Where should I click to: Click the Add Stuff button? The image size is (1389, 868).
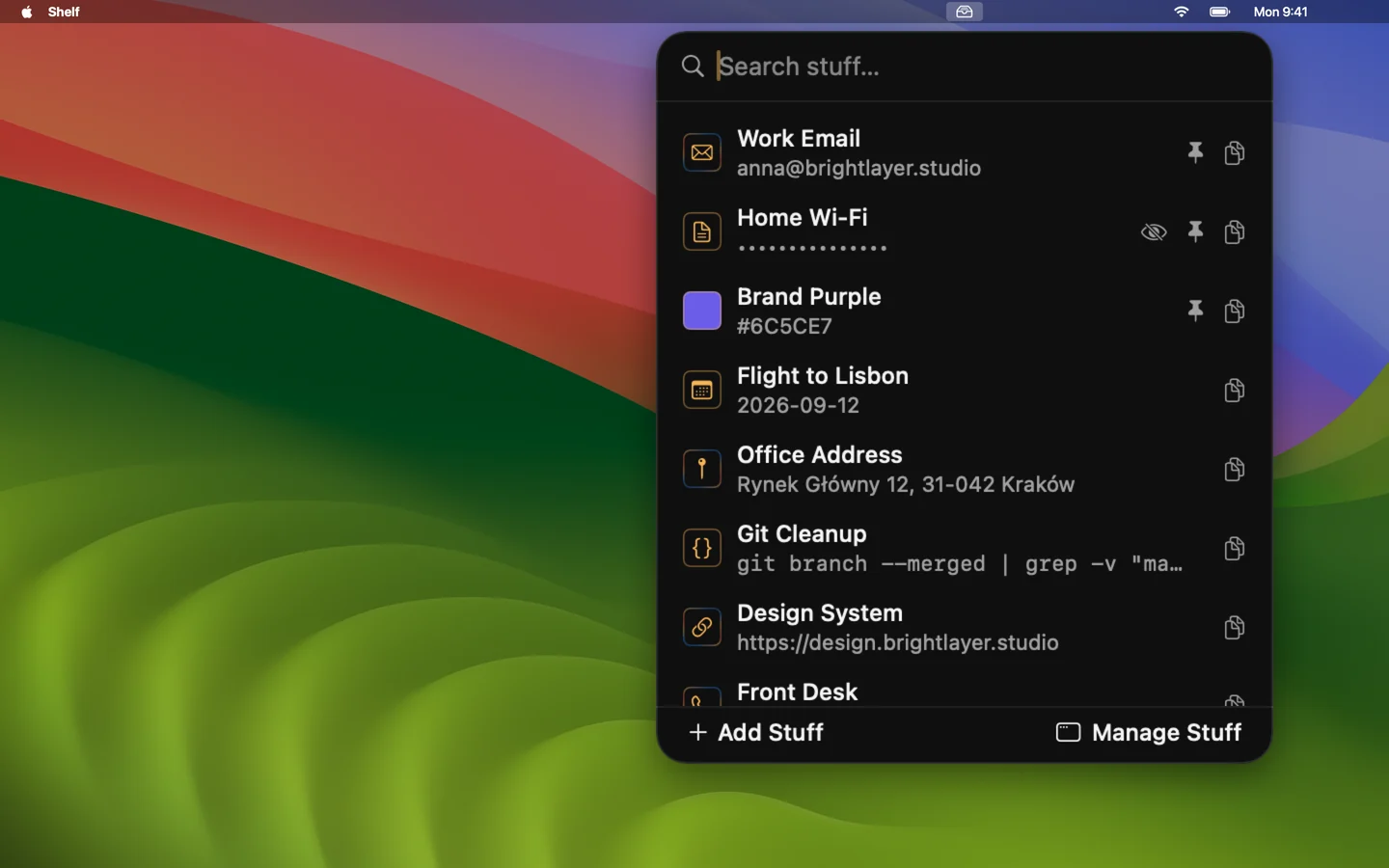[756, 733]
